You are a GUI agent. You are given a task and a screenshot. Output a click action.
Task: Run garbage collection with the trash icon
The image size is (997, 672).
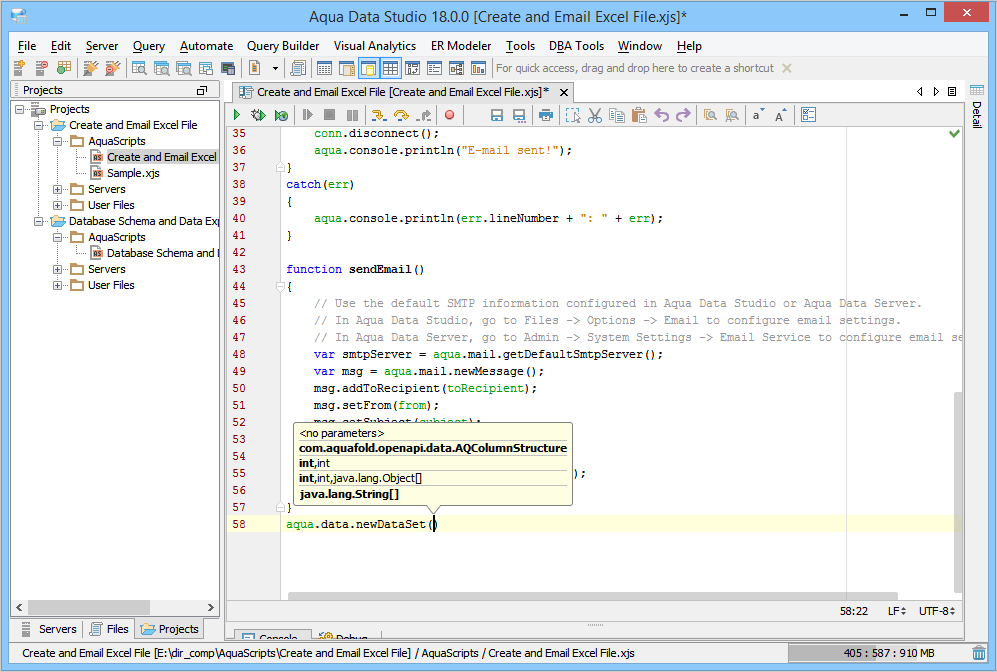coord(979,653)
